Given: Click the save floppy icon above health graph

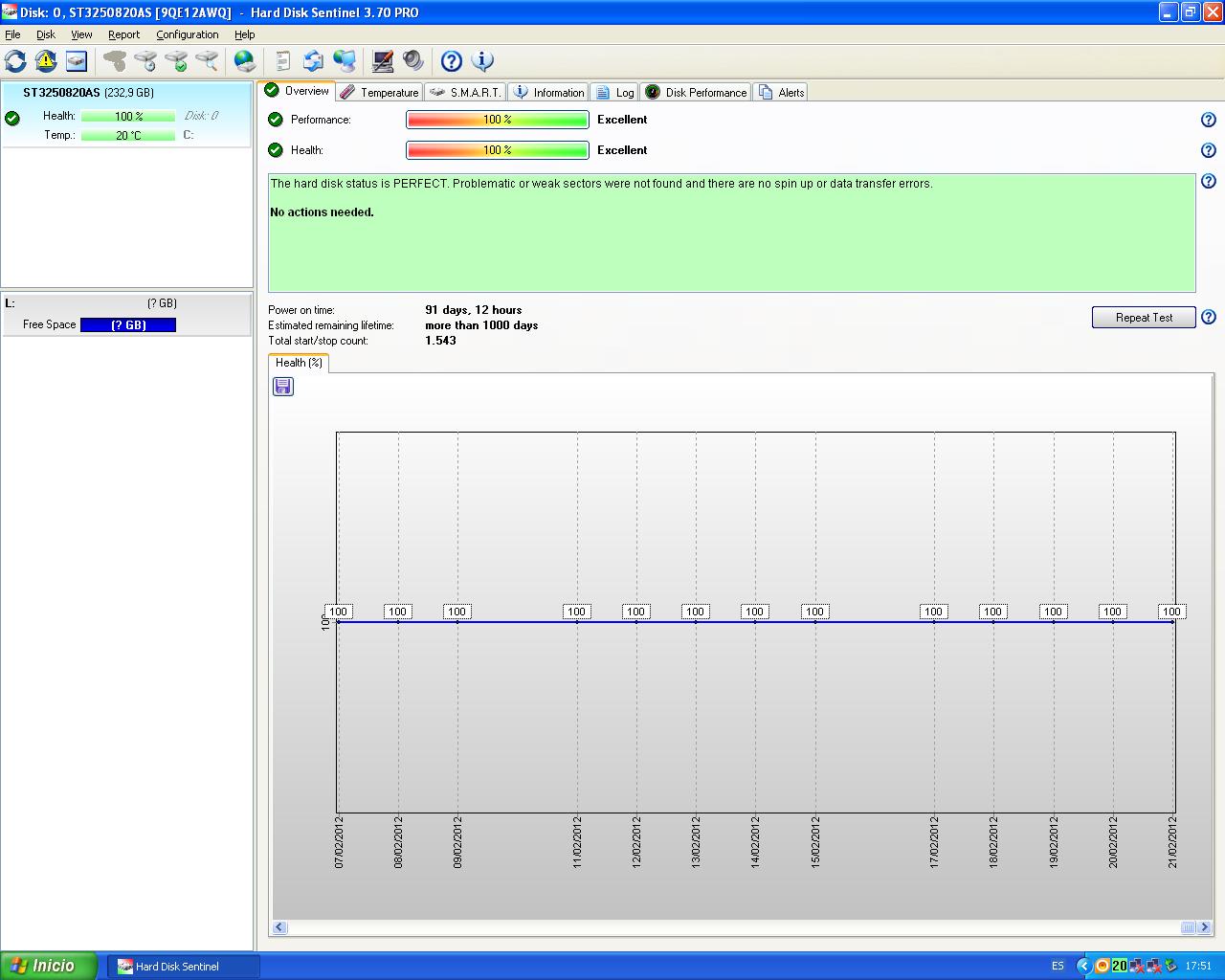Looking at the screenshot, I should [283, 387].
